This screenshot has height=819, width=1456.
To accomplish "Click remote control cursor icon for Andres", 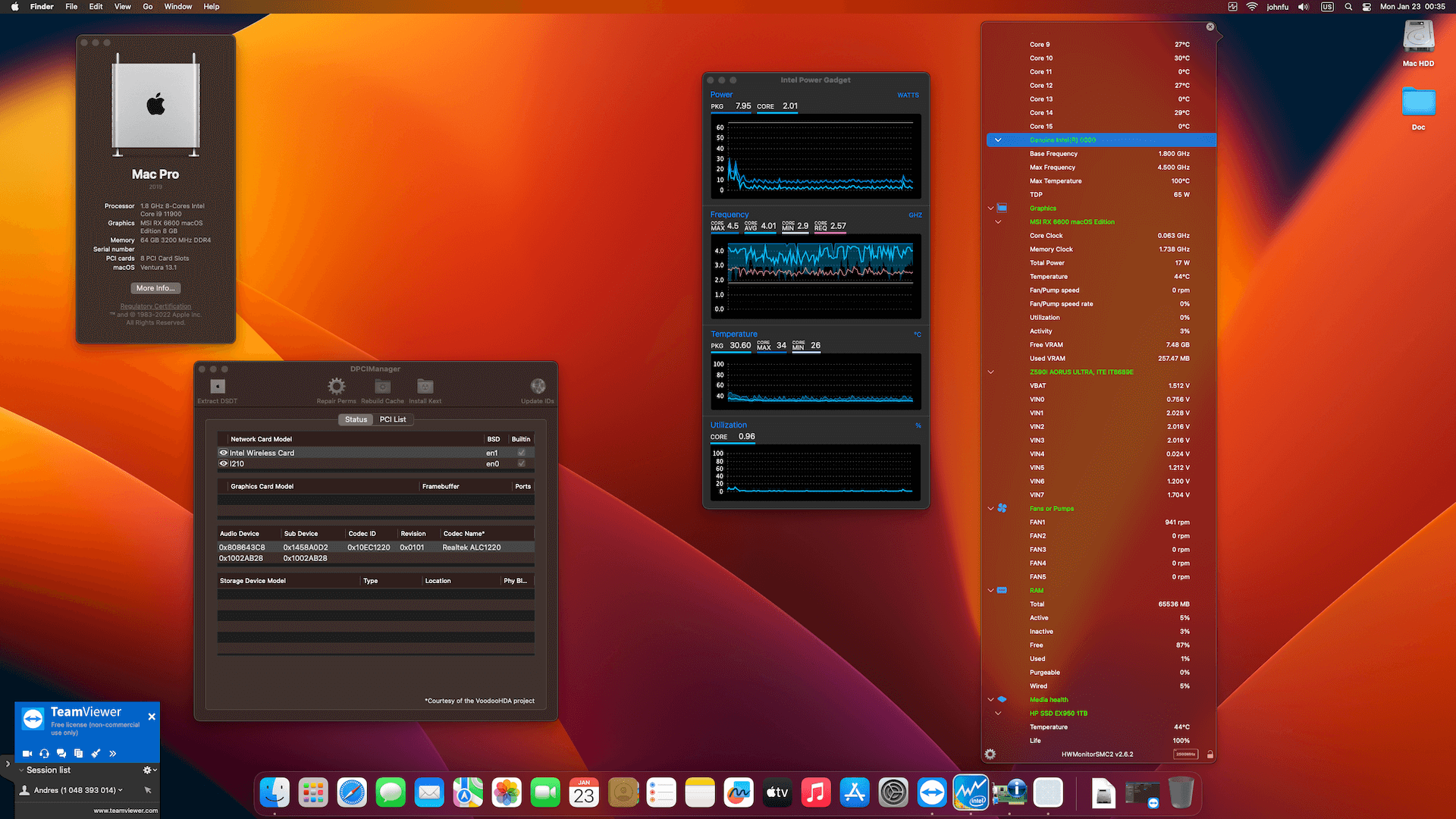I will coord(148,790).
